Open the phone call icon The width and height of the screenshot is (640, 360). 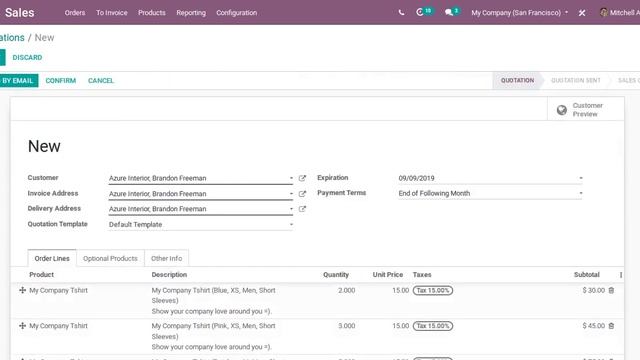pos(401,13)
